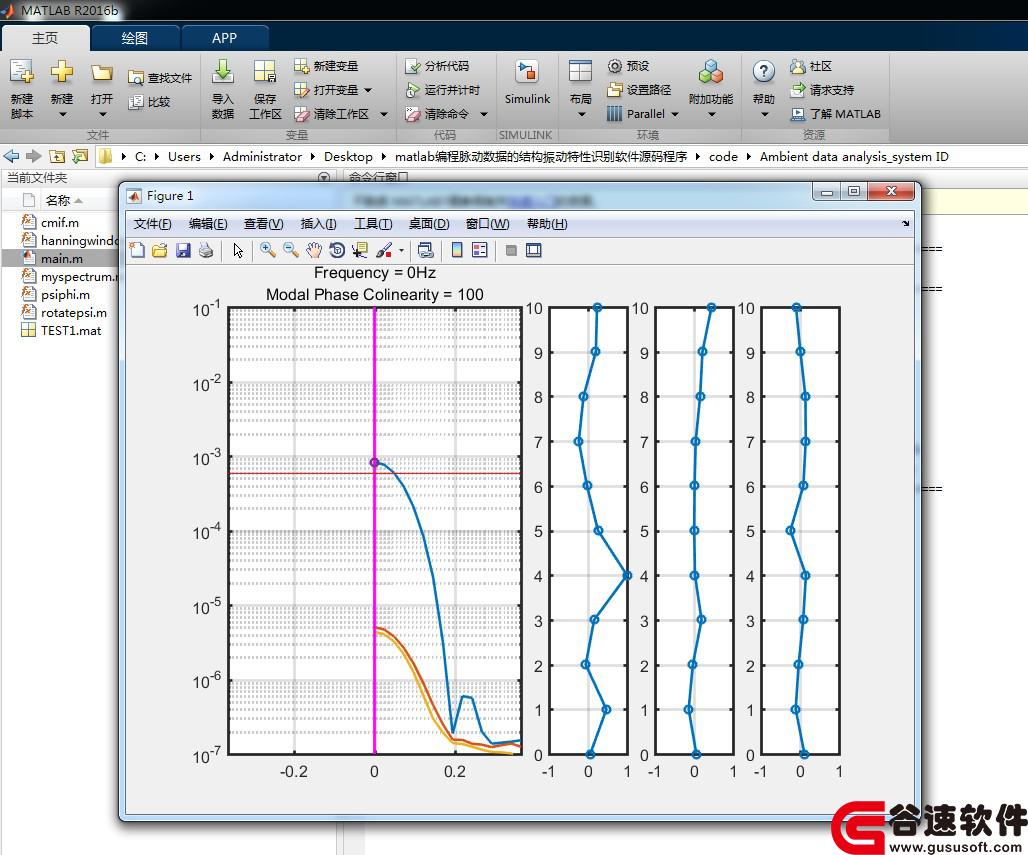The height and width of the screenshot is (855, 1028).
Task: Open the Clear Workspace (清除工作区) dropdown
Action: click(x=384, y=114)
